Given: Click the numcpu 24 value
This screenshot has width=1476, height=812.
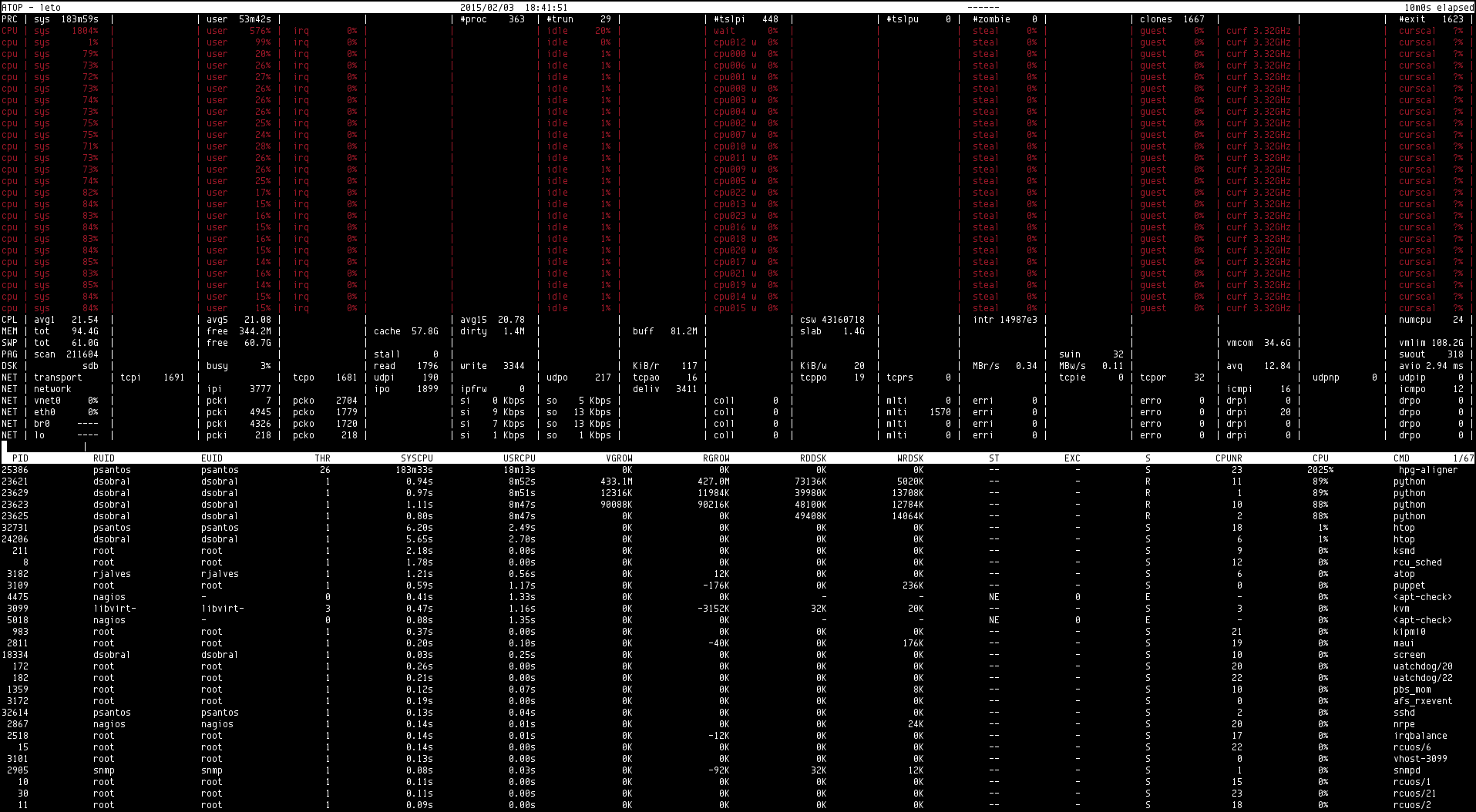Looking at the screenshot, I should [x=1431, y=320].
